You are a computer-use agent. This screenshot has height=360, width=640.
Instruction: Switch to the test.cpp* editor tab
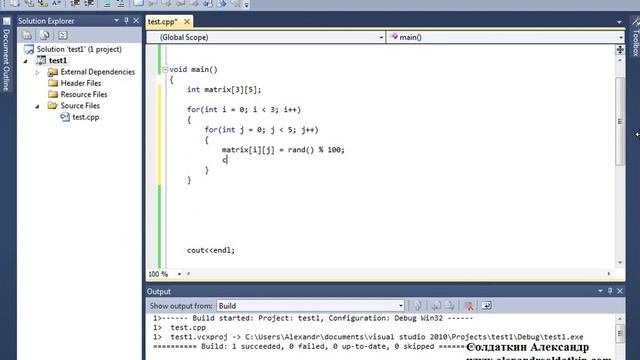point(163,22)
